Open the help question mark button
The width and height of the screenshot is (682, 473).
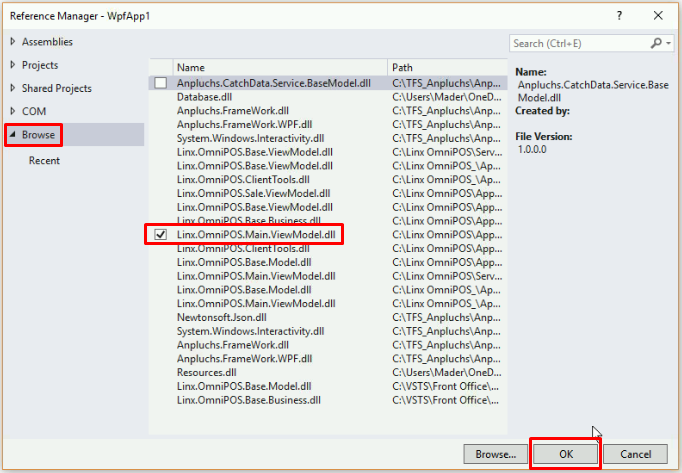tap(619, 16)
